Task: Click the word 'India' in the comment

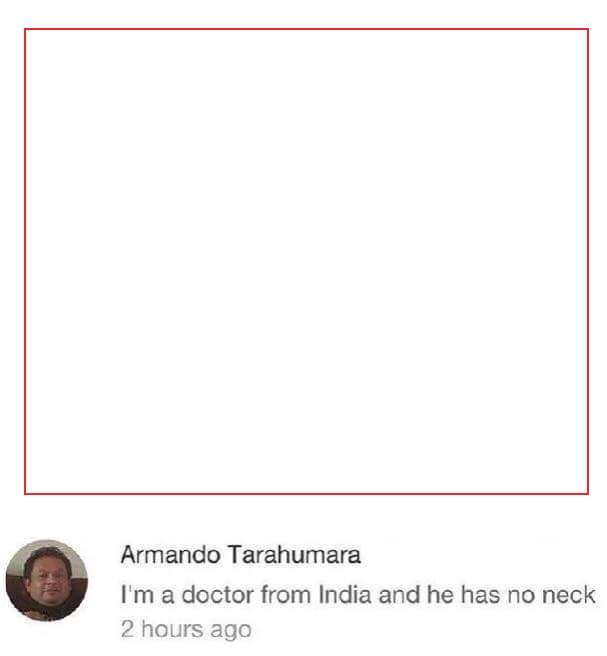Action: click(x=345, y=594)
